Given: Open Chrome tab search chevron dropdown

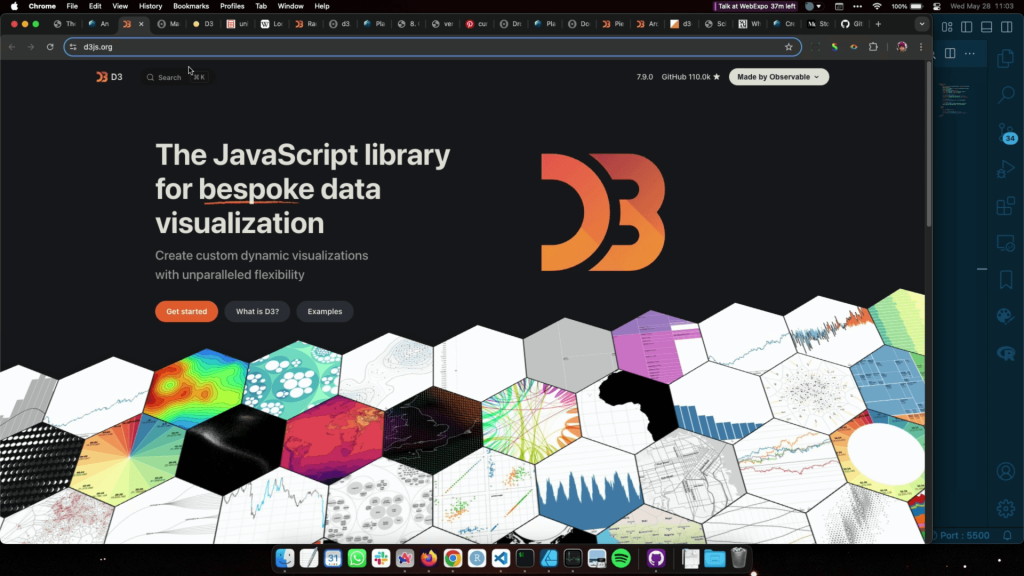Looking at the screenshot, I should [921, 24].
